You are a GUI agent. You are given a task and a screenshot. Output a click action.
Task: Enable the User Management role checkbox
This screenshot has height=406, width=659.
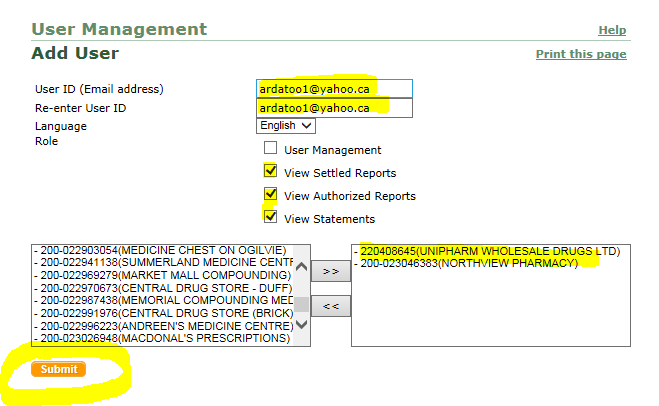[x=270, y=148]
